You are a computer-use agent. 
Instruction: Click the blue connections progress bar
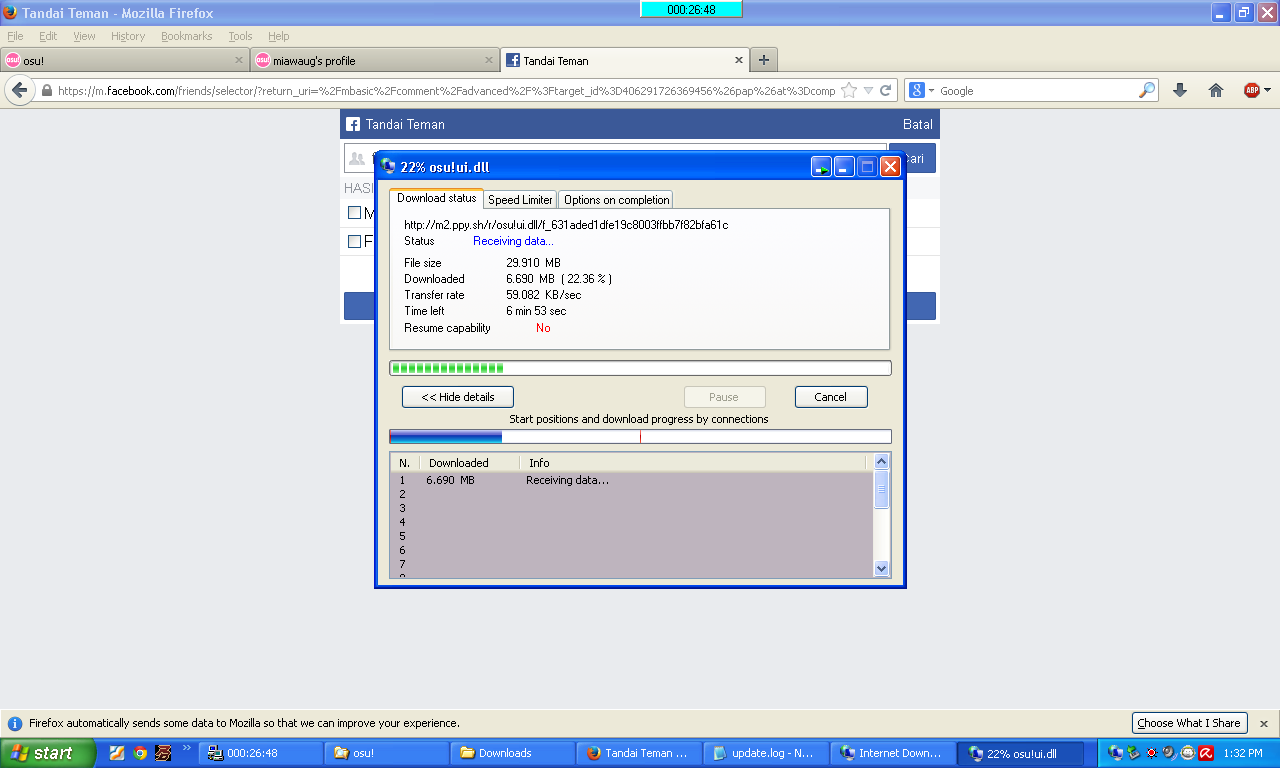point(640,437)
